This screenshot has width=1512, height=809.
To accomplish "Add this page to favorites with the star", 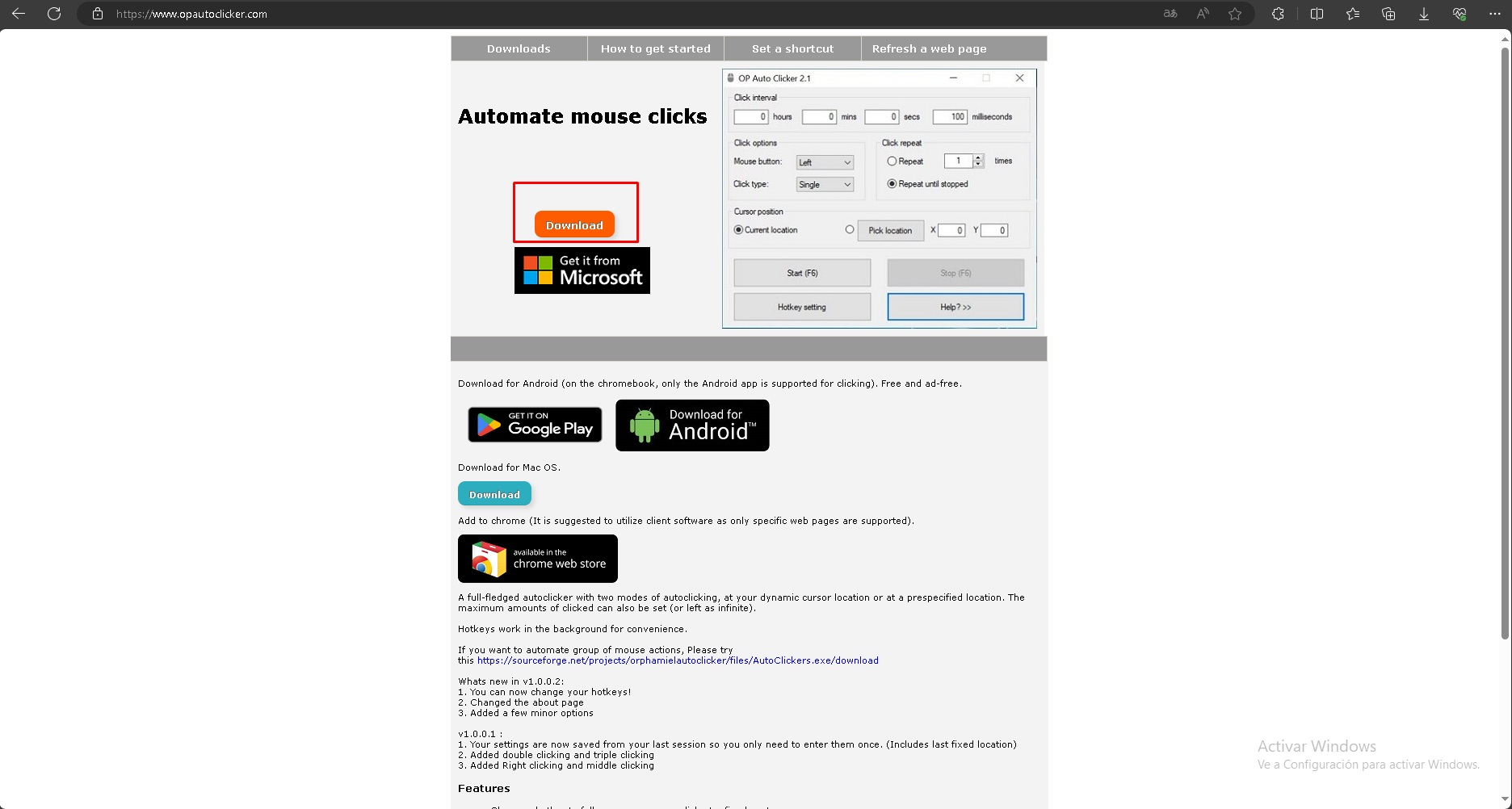I will click(x=1235, y=14).
